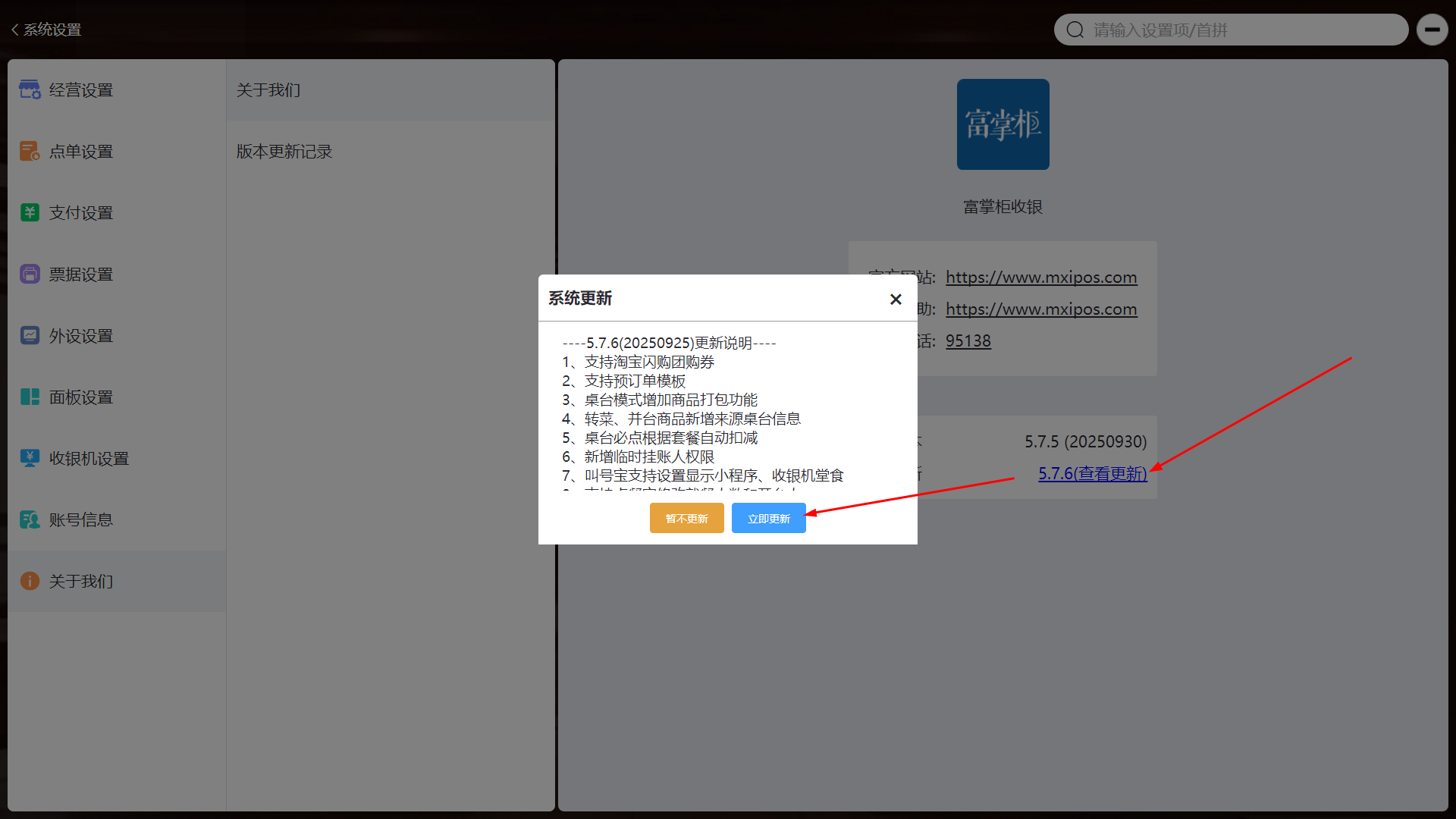Click the search magnifier icon
This screenshot has width=1456, height=819.
click(1075, 30)
